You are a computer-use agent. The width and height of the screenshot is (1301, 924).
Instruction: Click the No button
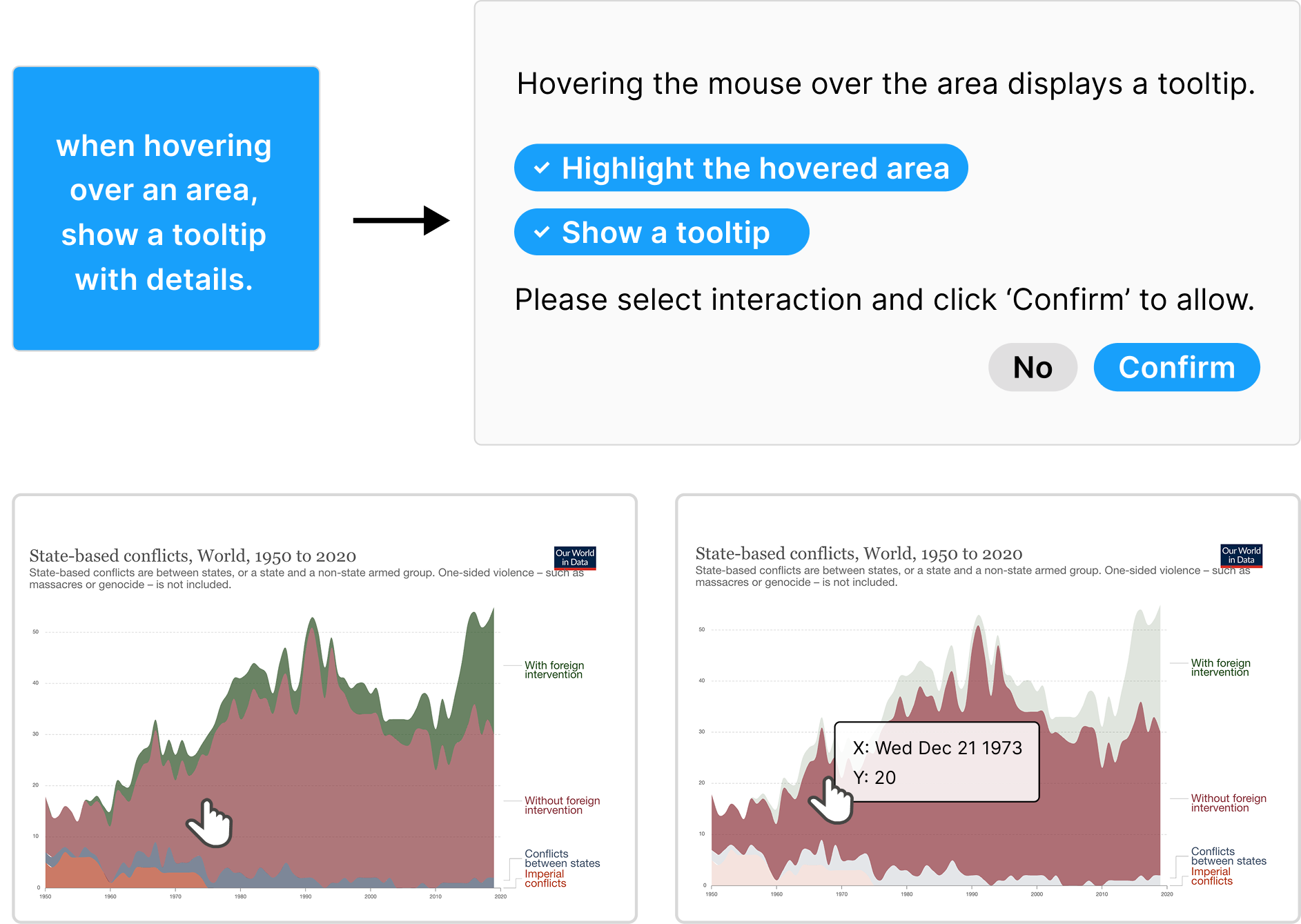click(x=1032, y=367)
